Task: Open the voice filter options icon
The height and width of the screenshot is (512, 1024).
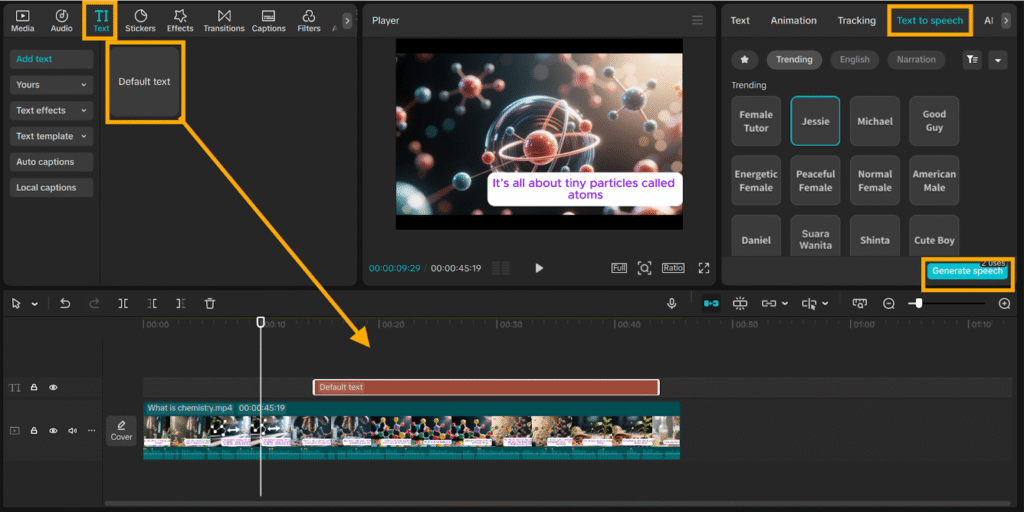Action: 972,59
